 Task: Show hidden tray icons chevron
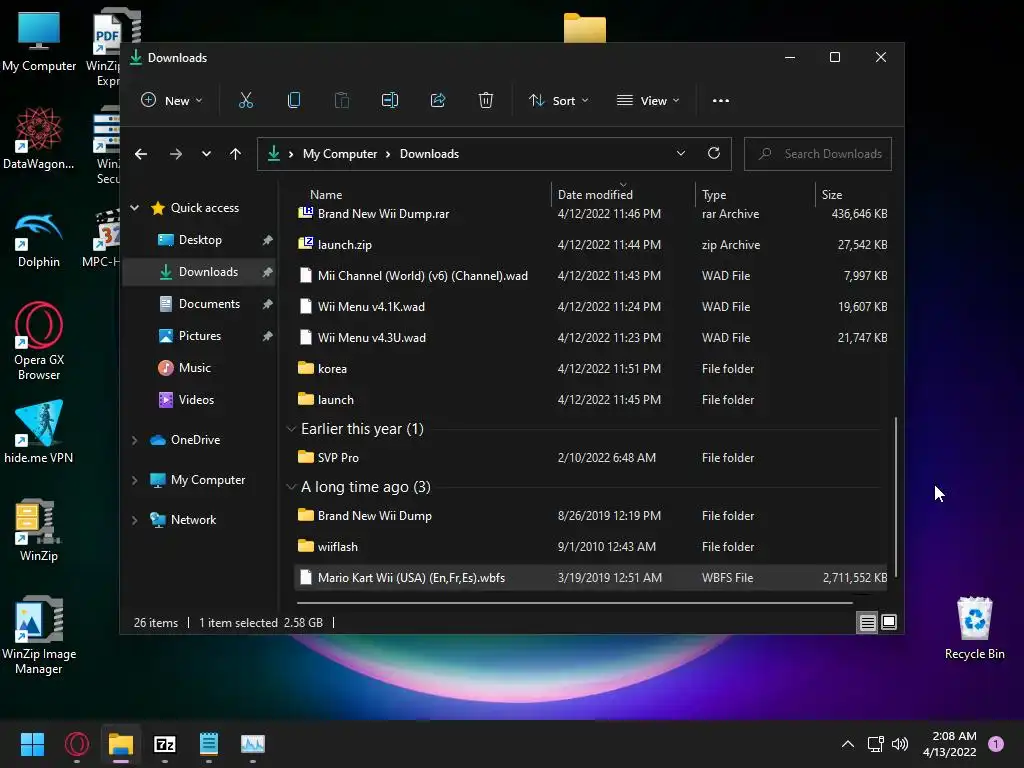848,744
